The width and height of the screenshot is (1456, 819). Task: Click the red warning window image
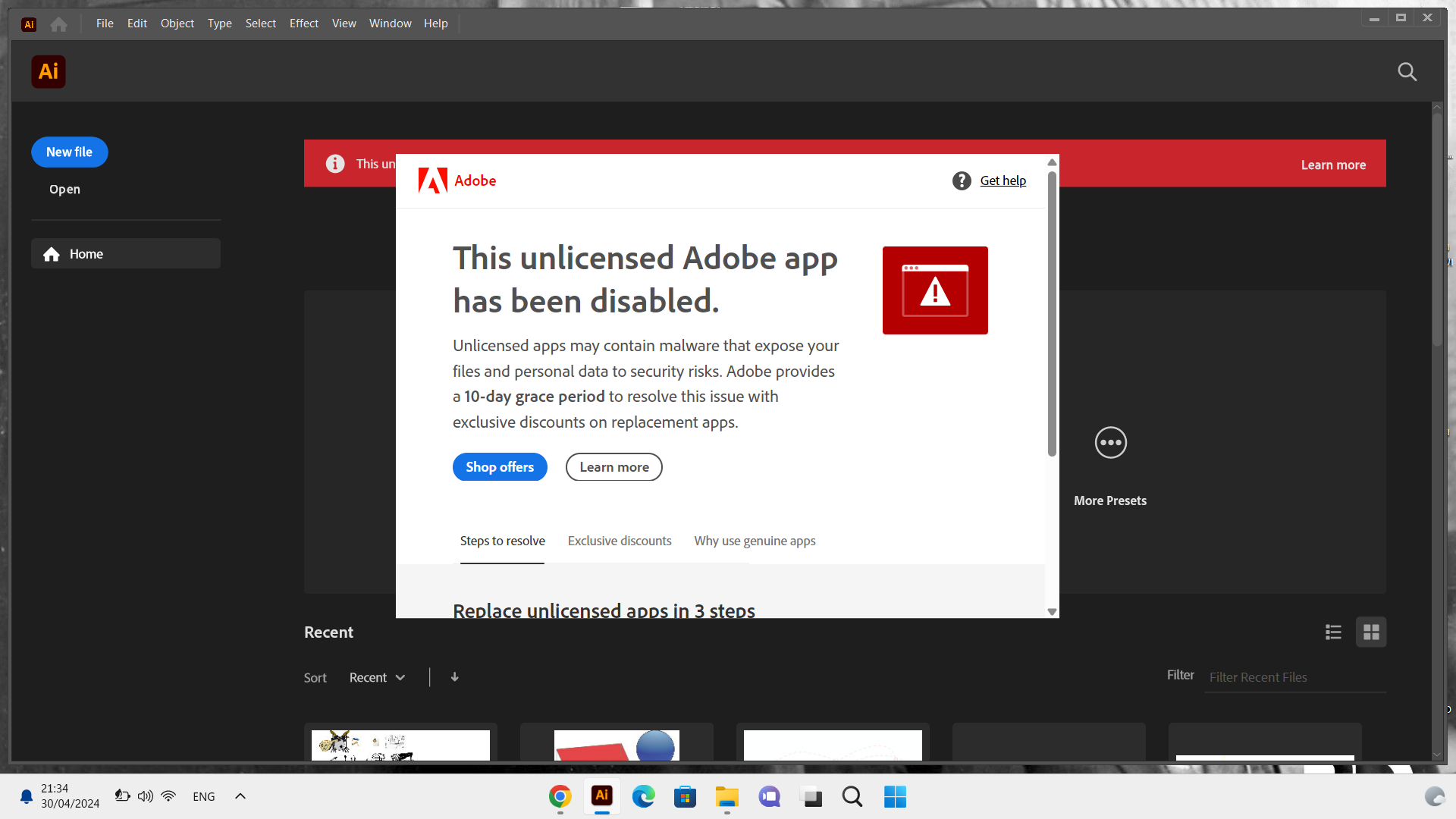[935, 290]
